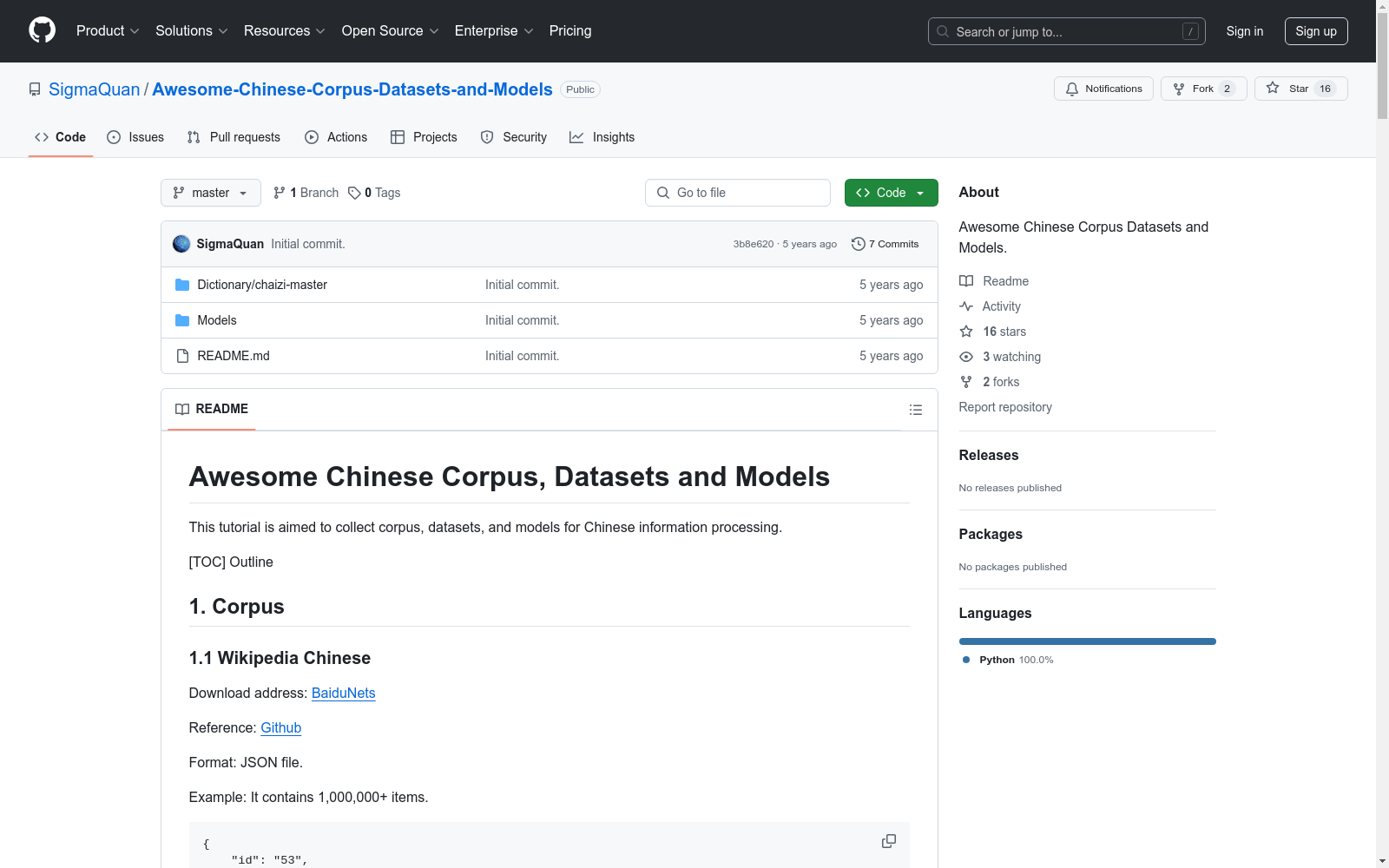
Task: Switch to the Insights tab
Action: tap(602, 137)
